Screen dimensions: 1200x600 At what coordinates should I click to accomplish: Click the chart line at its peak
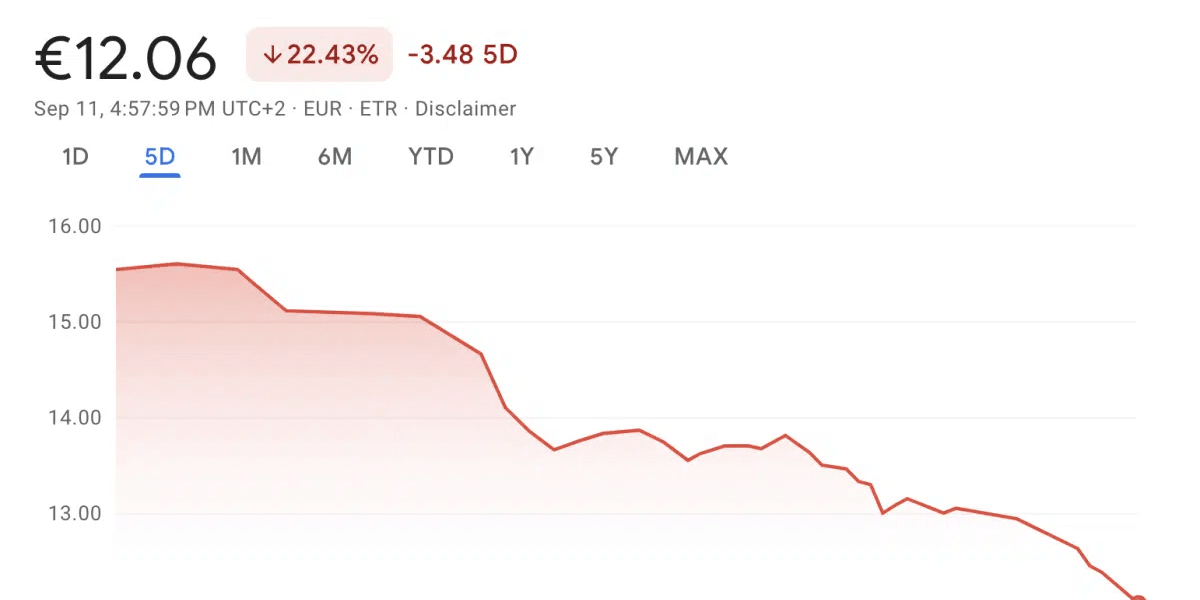tap(178, 263)
